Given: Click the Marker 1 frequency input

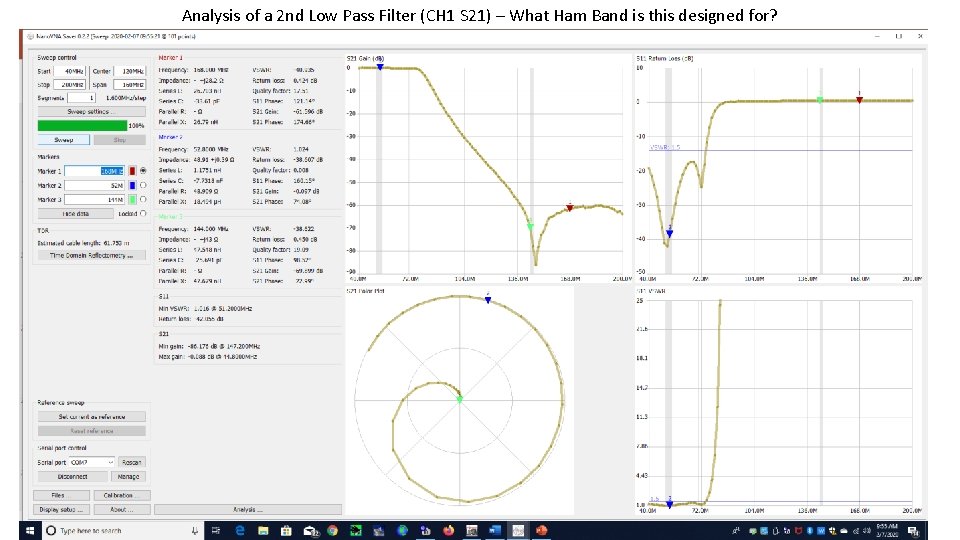Looking at the screenshot, I should [x=94, y=171].
